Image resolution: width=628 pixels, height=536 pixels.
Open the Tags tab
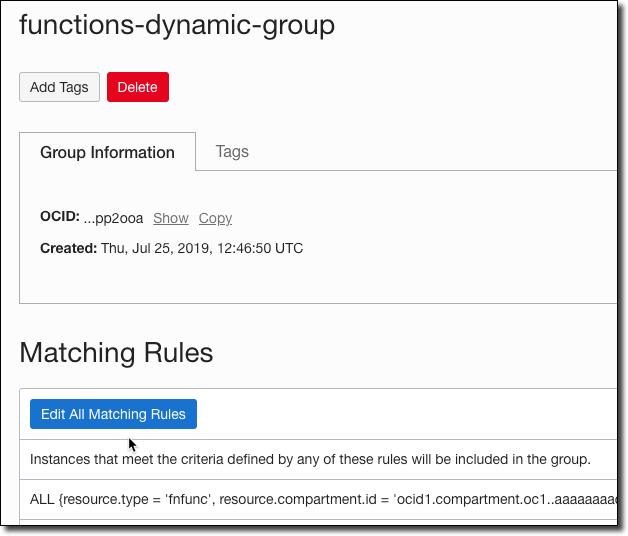(x=232, y=152)
